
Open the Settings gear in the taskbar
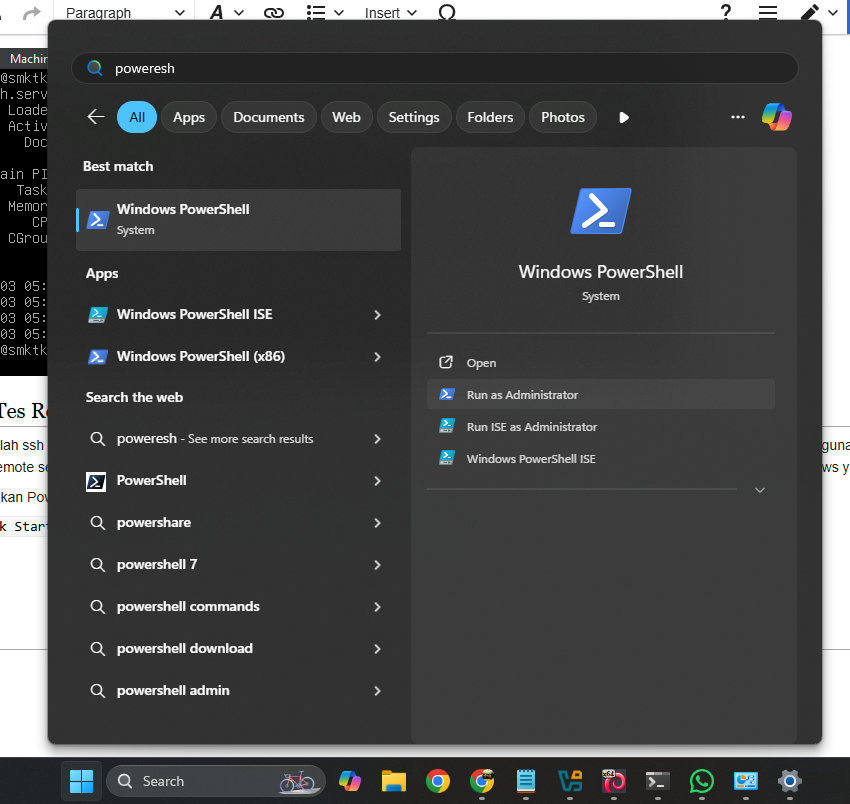[x=789, y=781]
